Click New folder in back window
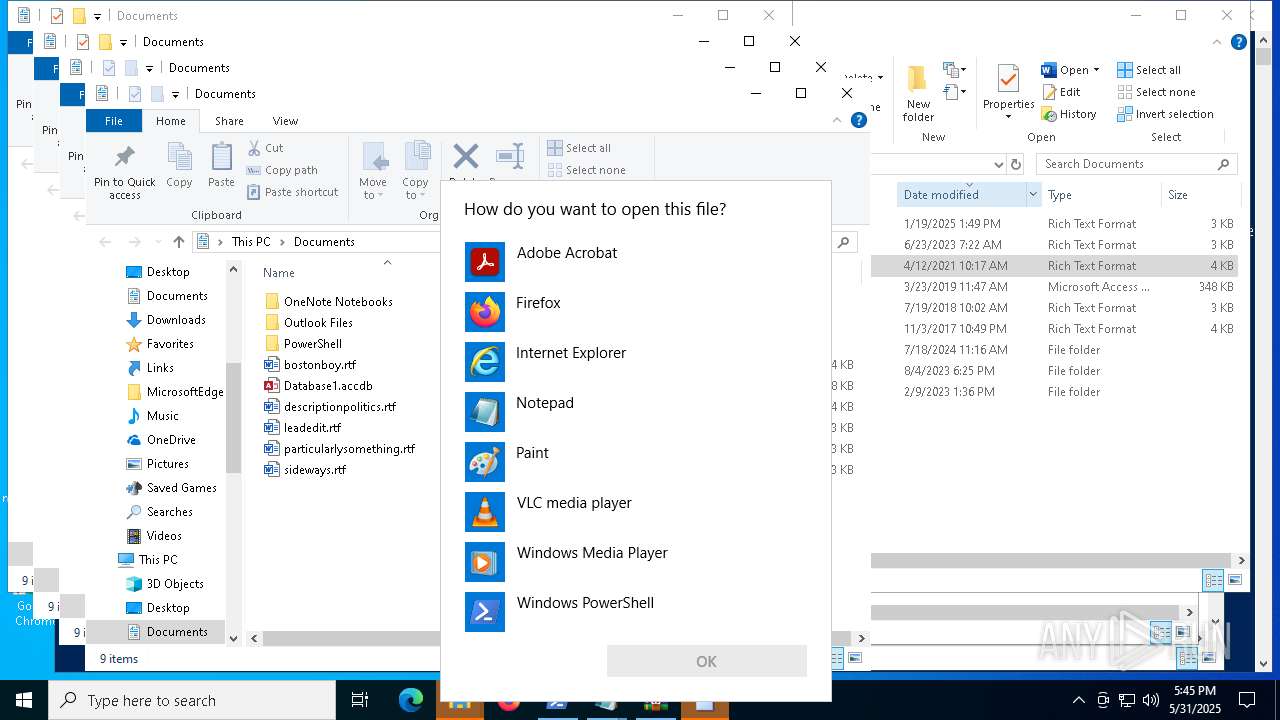This screenshot has width=1280, height=720. (x=918, y=94)
